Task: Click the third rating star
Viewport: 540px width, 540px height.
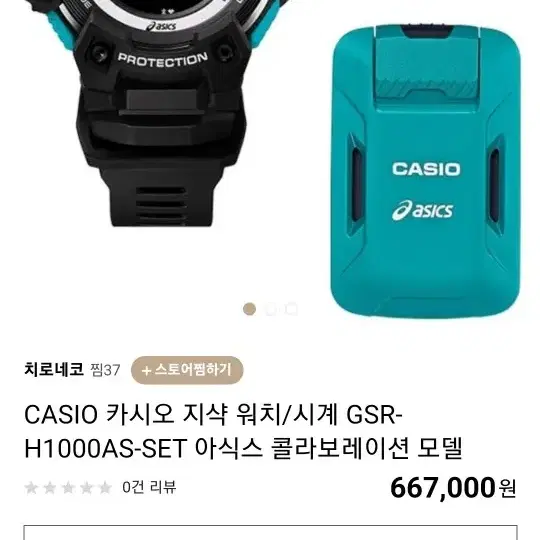Action: [x=68, y=488]
